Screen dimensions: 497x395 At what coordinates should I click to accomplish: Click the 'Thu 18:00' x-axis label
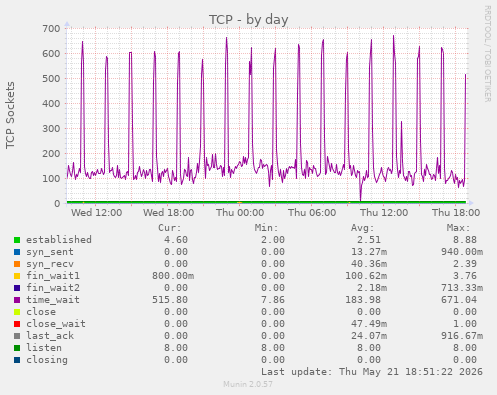coord(456,213)
